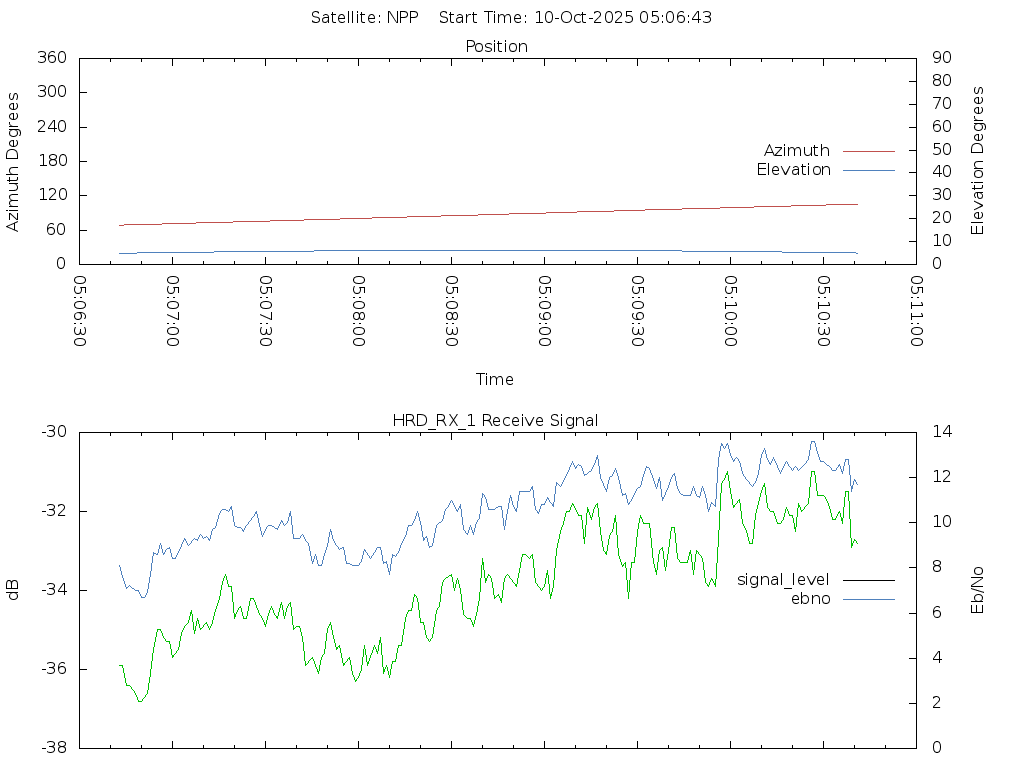Select the red Azimuth legend line sample
This screenshot has height=768, width=1024.
point(868,151)
